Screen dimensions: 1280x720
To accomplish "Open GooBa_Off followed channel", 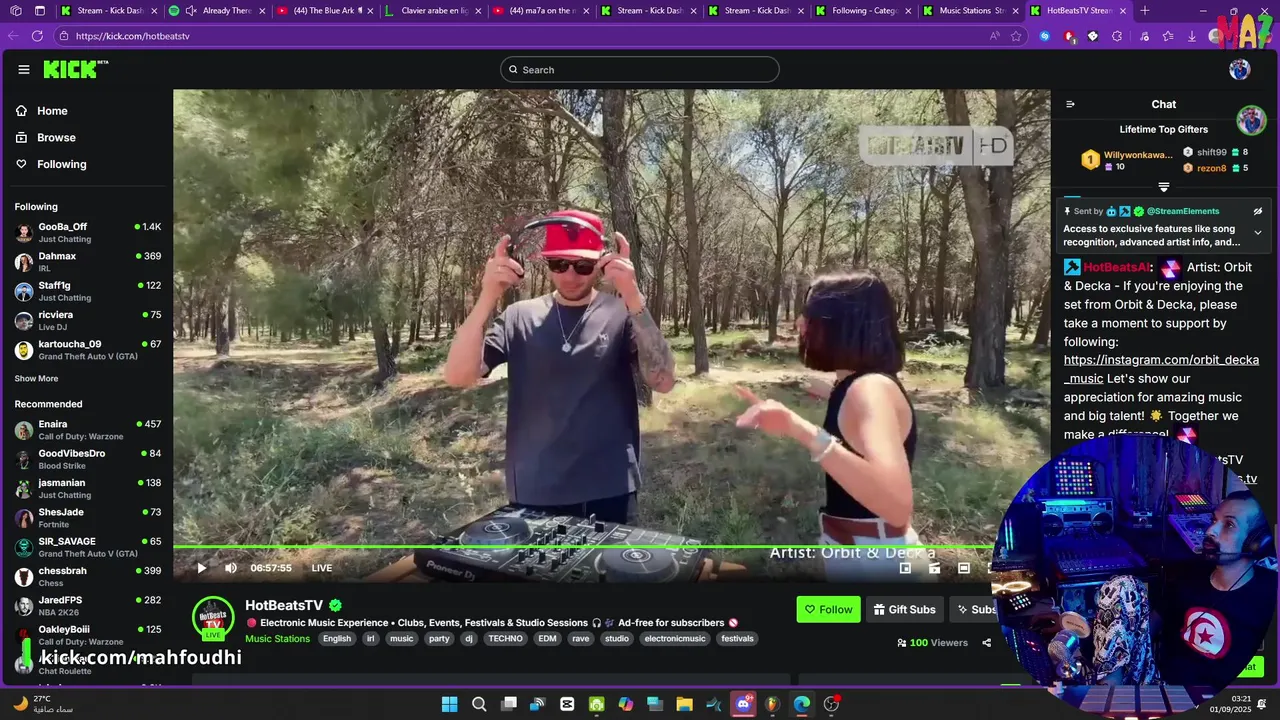I will click(88, 233).
